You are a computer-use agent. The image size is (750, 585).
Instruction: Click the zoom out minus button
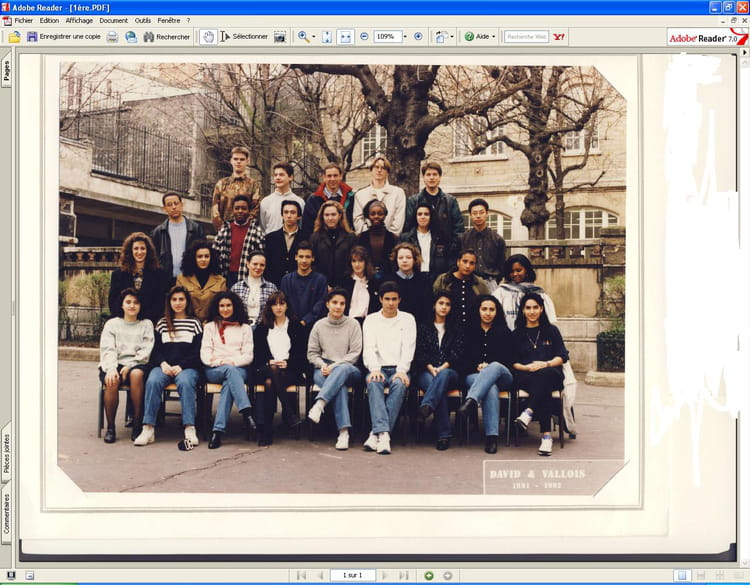[x=364, y=37]
